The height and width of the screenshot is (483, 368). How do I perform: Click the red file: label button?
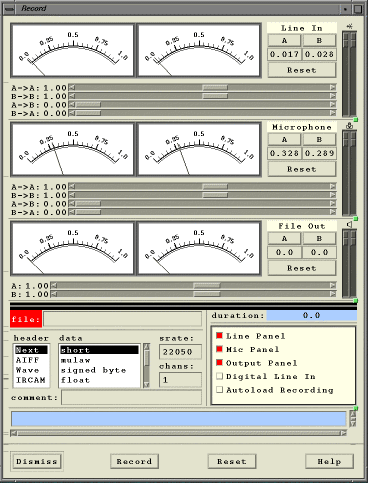[26, 319]
